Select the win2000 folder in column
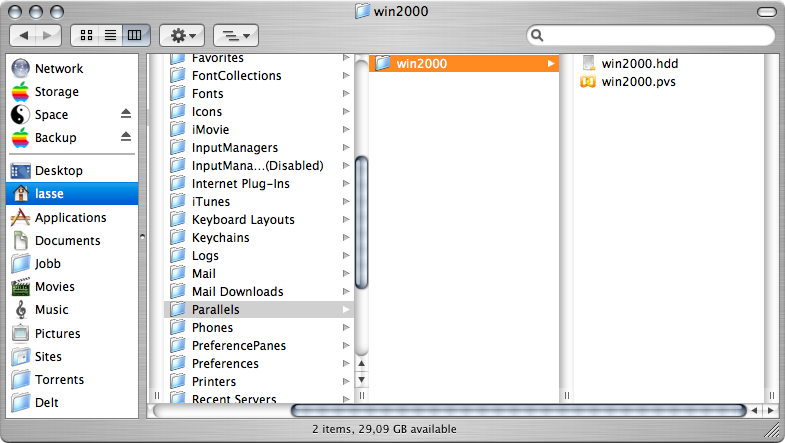Screen dimensions: 785x443 464,64
